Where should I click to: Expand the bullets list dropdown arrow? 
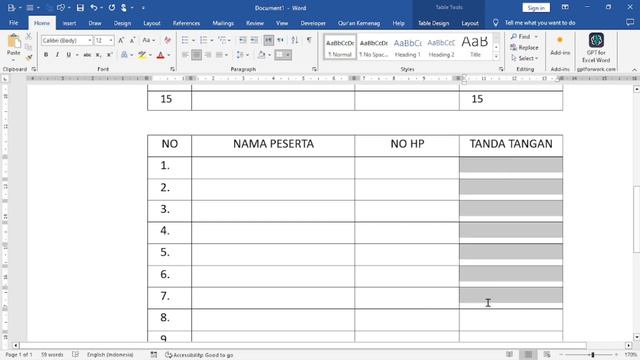(193, 40)
